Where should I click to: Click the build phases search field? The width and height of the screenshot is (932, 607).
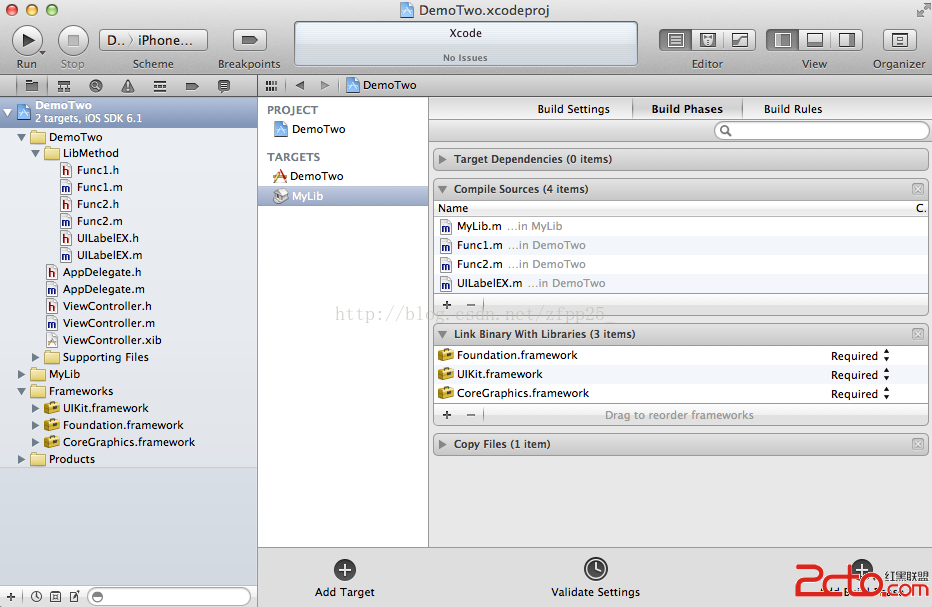(x=824, y=131)
